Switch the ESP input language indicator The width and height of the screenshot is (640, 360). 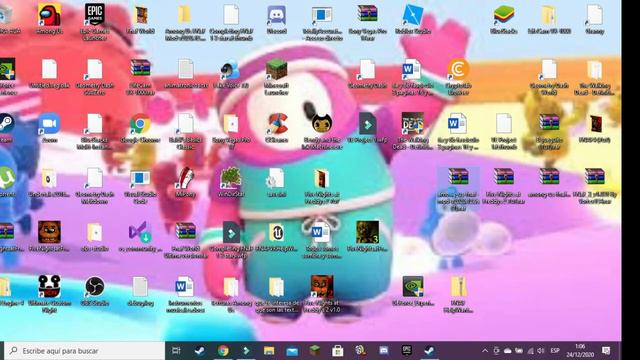pyautogui.click(x=555, y=351)
